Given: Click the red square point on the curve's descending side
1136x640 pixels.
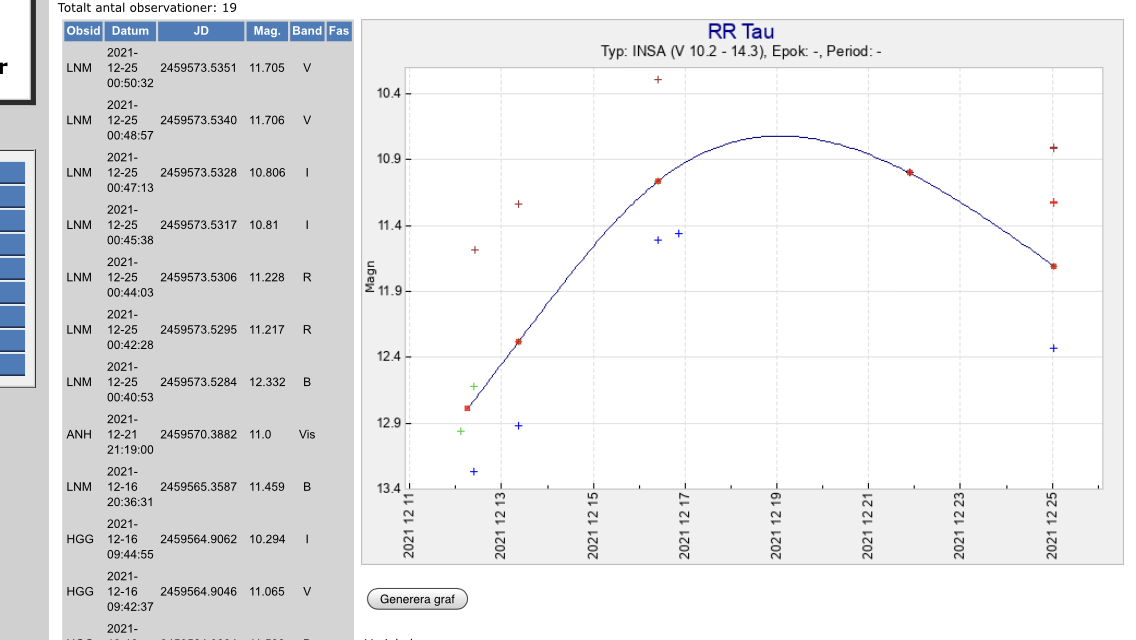Looking at the screenshot, I should pos(910,172).
